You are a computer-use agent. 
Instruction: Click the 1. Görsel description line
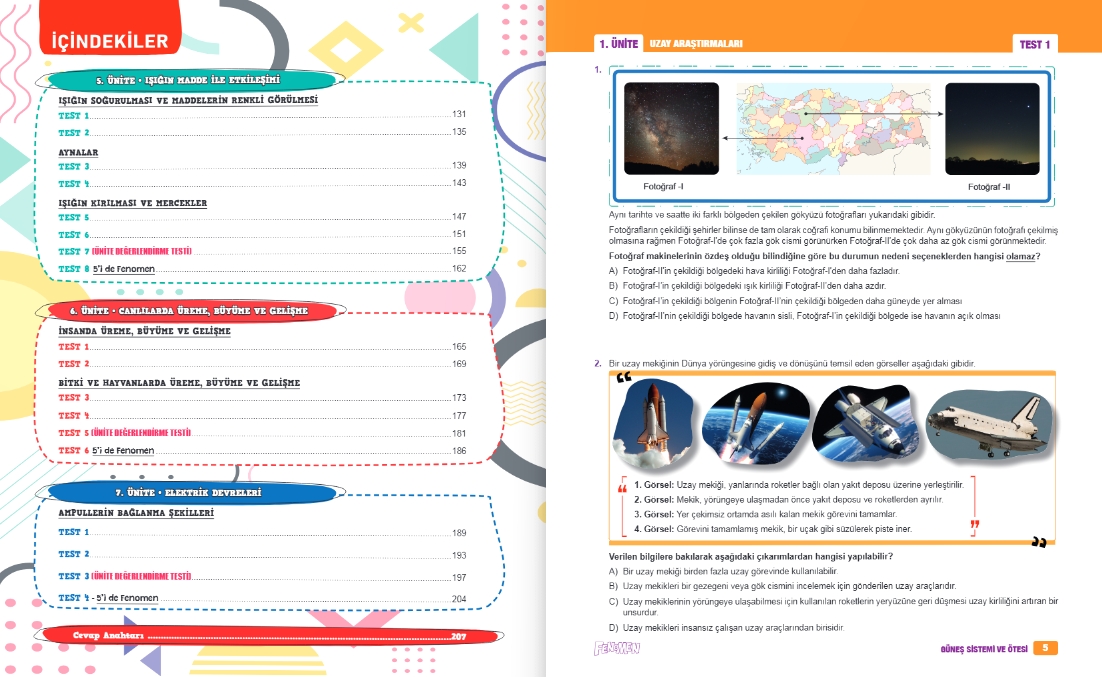(799, 484)
